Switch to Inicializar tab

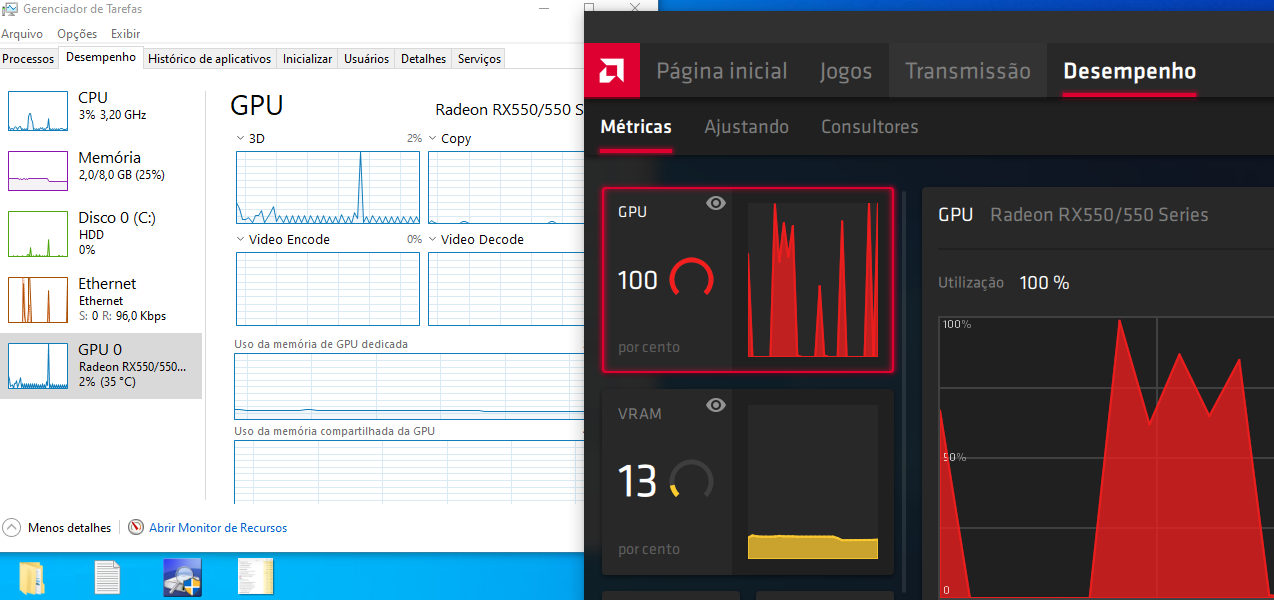[x=307, y=59]
